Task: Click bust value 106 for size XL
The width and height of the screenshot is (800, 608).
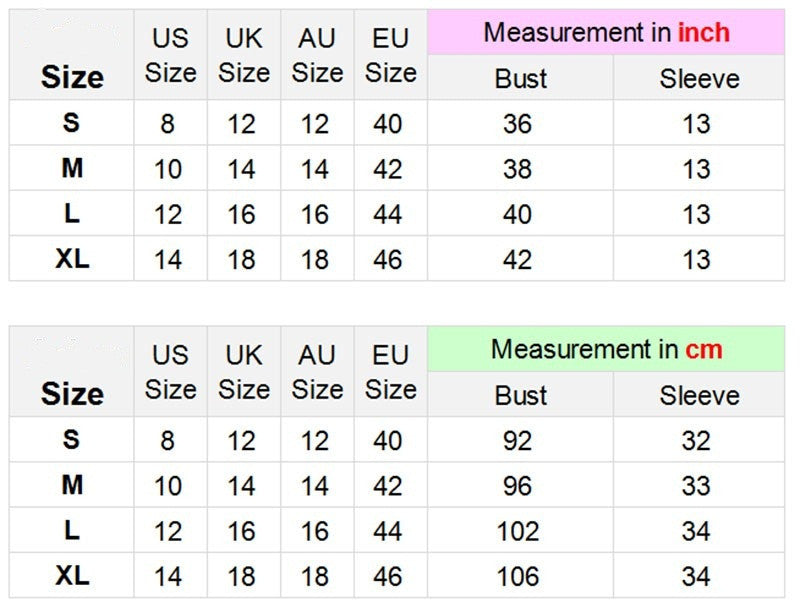Action: (x=518, y=577)
